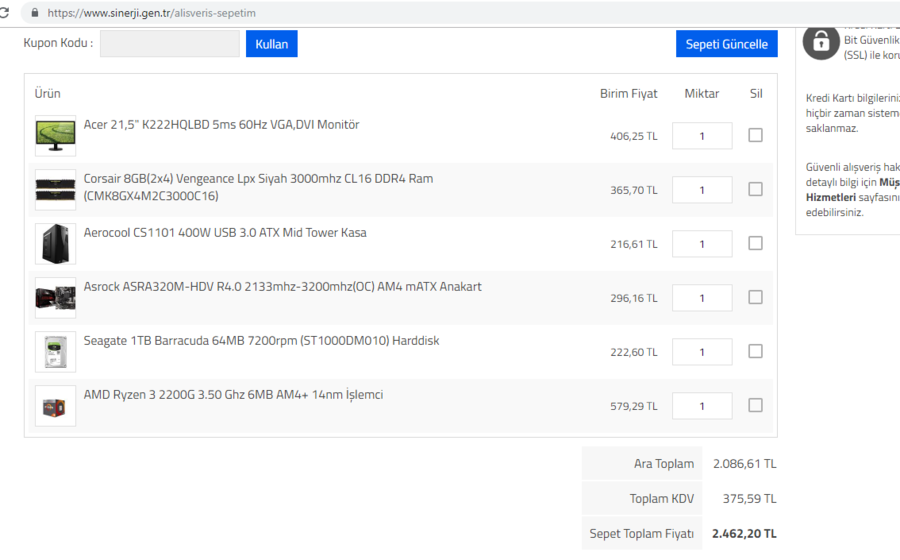The height and width of the screenshot is (560, 900).
Task: Click the price 222,60 TL
Action: pos(634,352)
